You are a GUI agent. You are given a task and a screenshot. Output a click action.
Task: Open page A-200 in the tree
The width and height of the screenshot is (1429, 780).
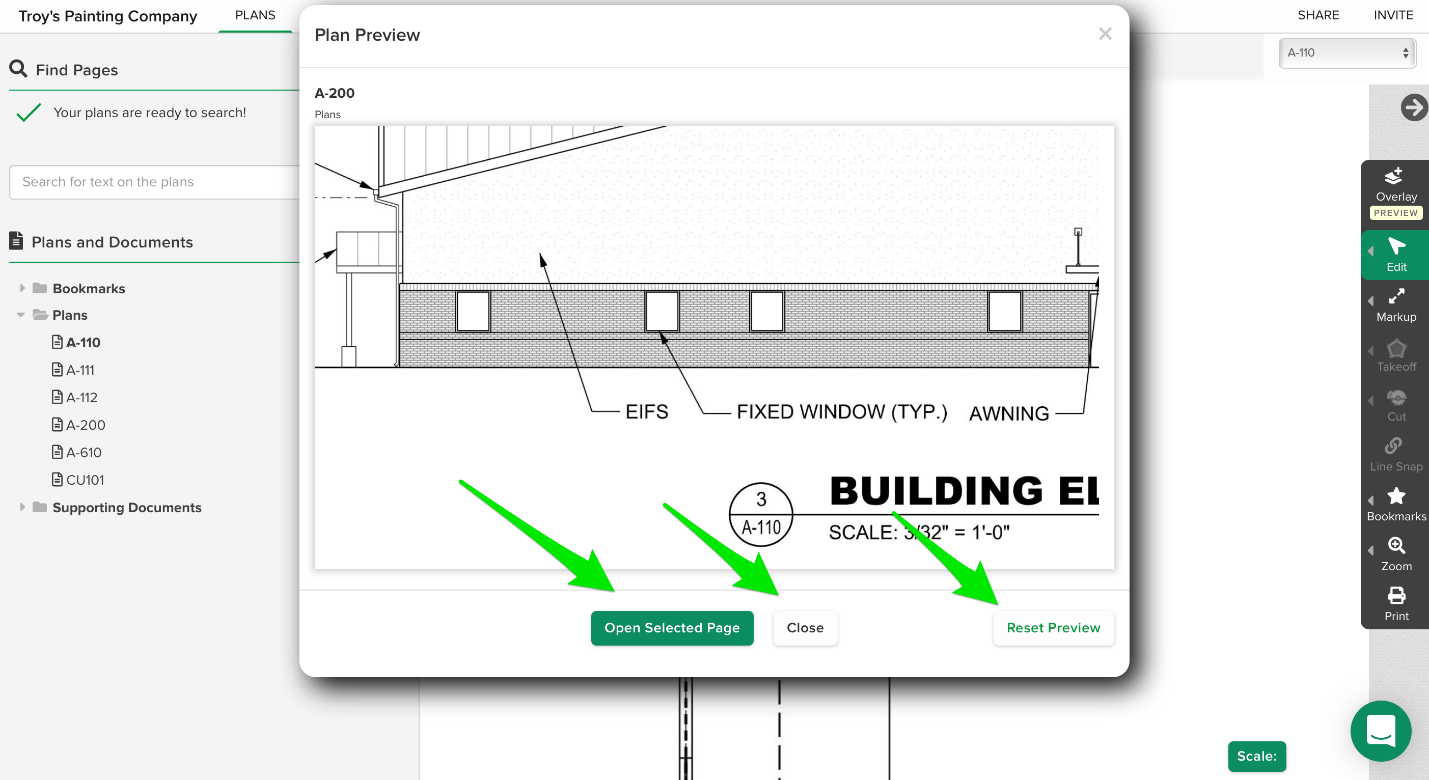86,425
